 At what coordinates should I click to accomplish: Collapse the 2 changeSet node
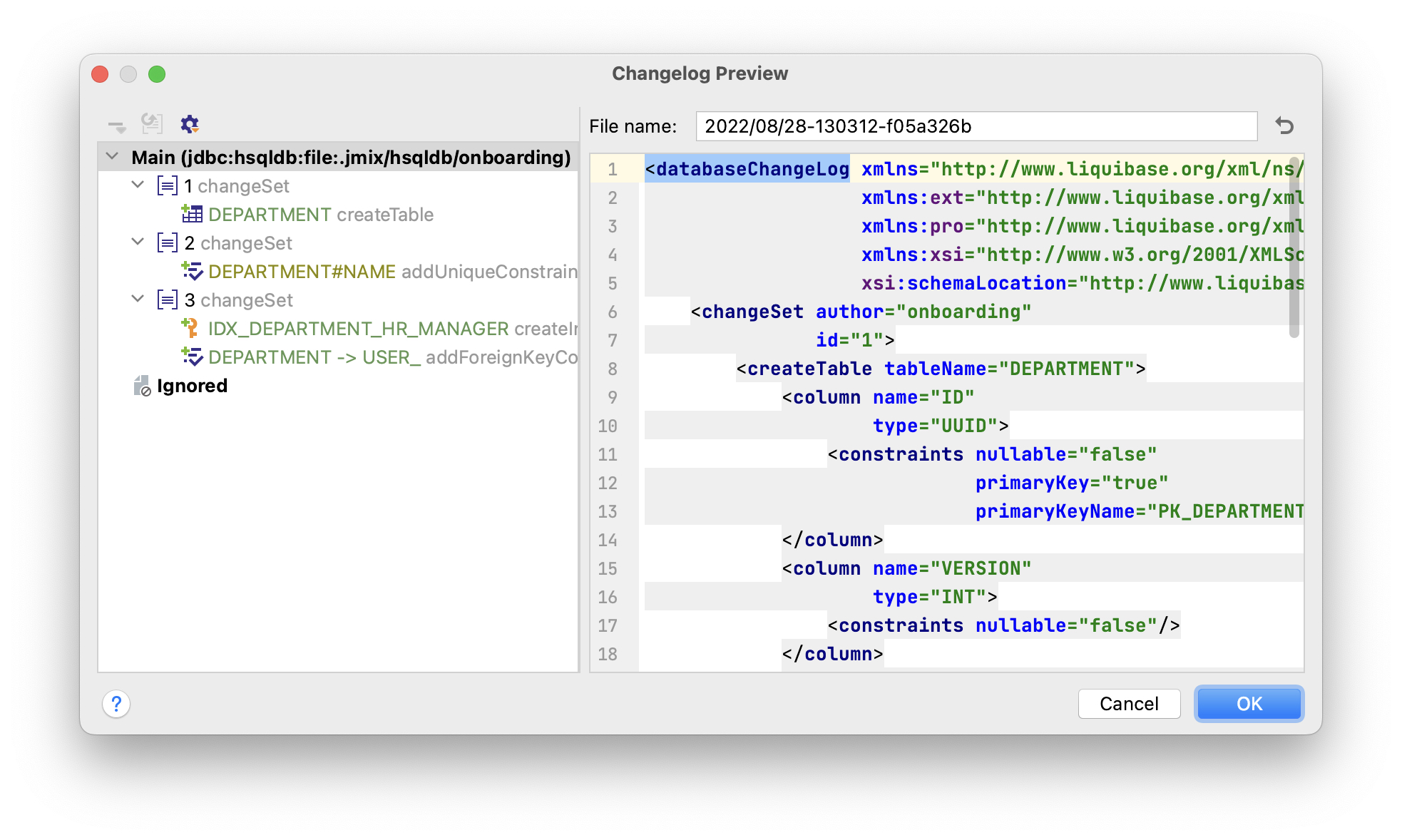[138, 242]
